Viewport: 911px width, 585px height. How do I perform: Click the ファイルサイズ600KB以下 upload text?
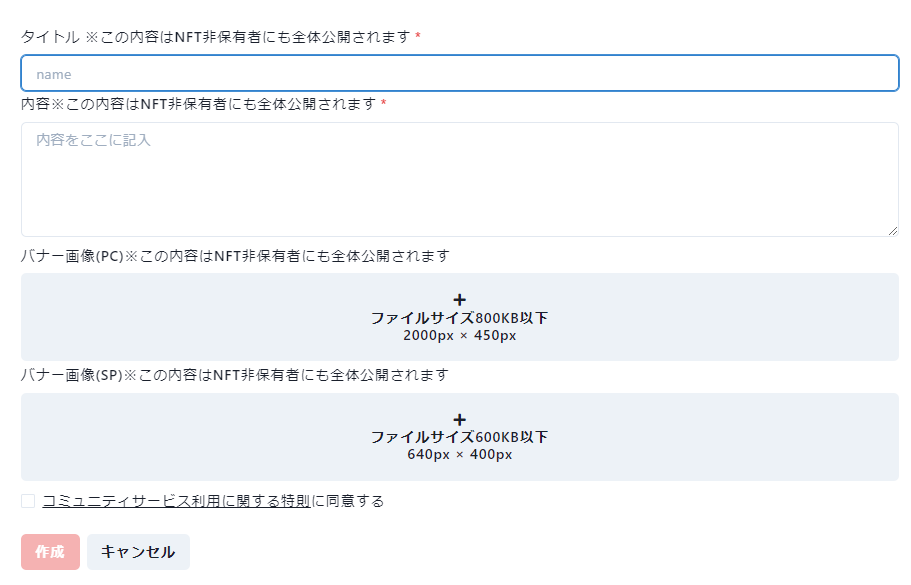click(460, 437)
